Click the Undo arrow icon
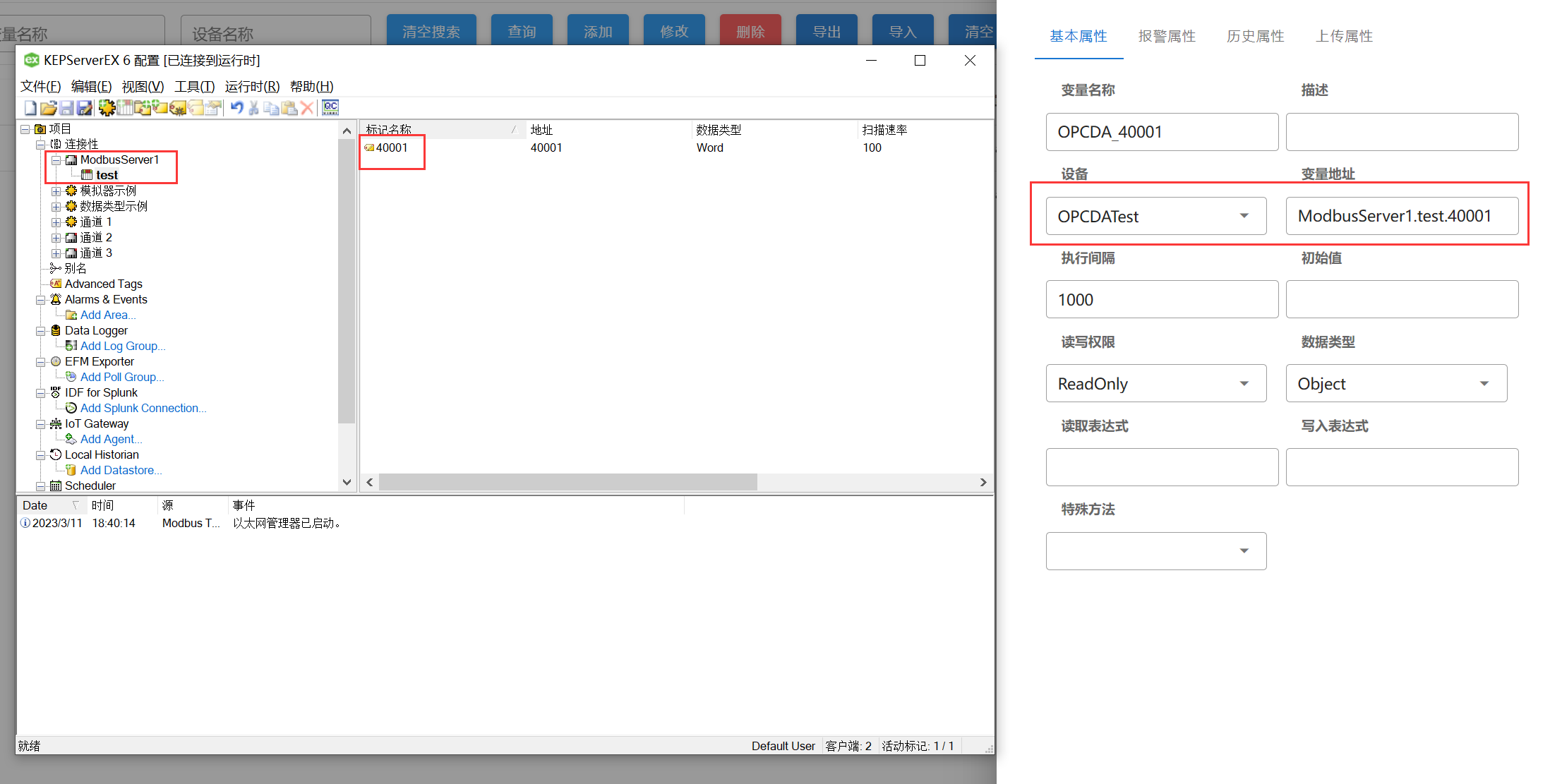1562x784 pixels. [237, 108]
